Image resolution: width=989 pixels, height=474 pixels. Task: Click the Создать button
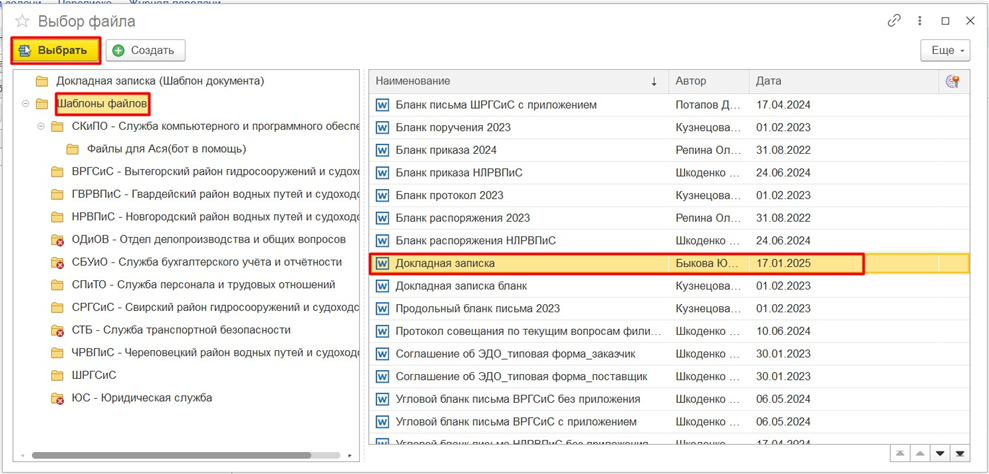point(145,50)
